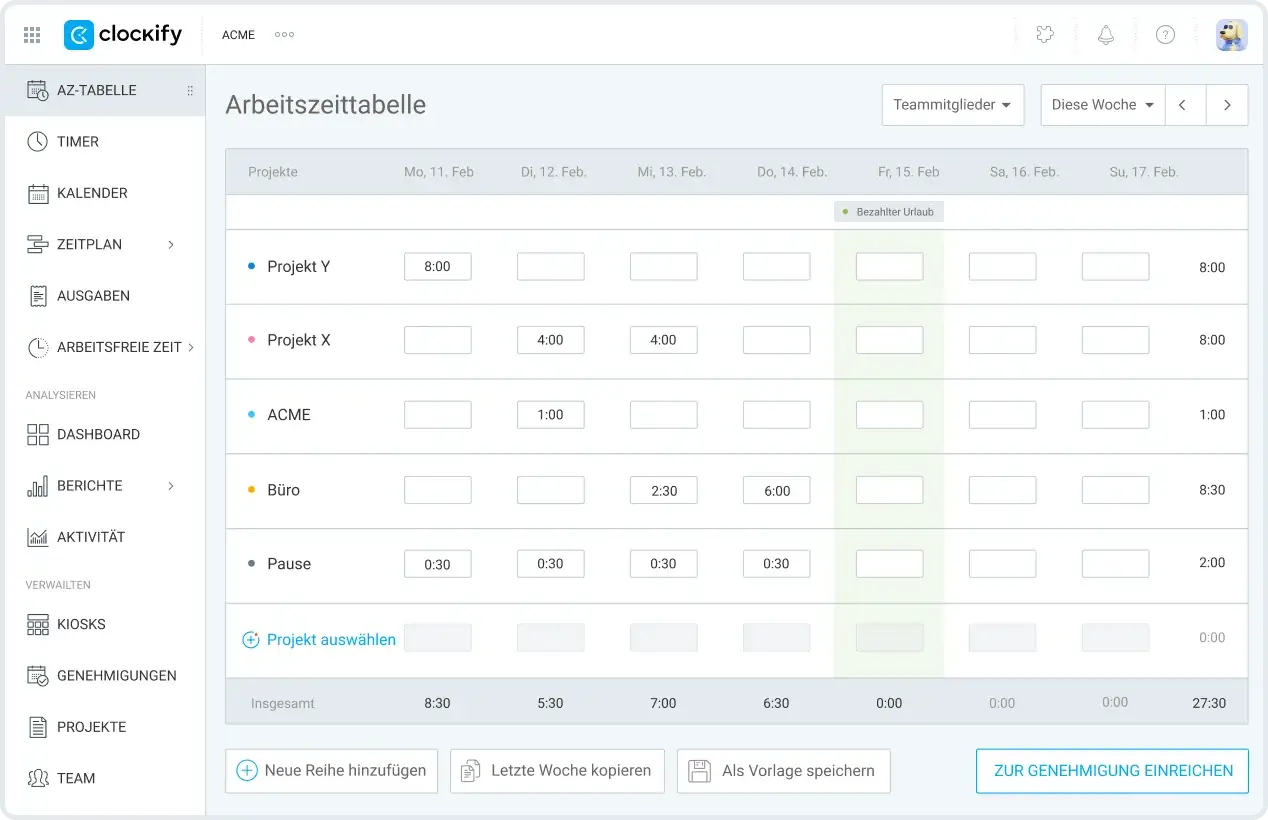Click the plus icon beside Projekt auswählen
The image size is (1268, 820).
coord(251,639)
